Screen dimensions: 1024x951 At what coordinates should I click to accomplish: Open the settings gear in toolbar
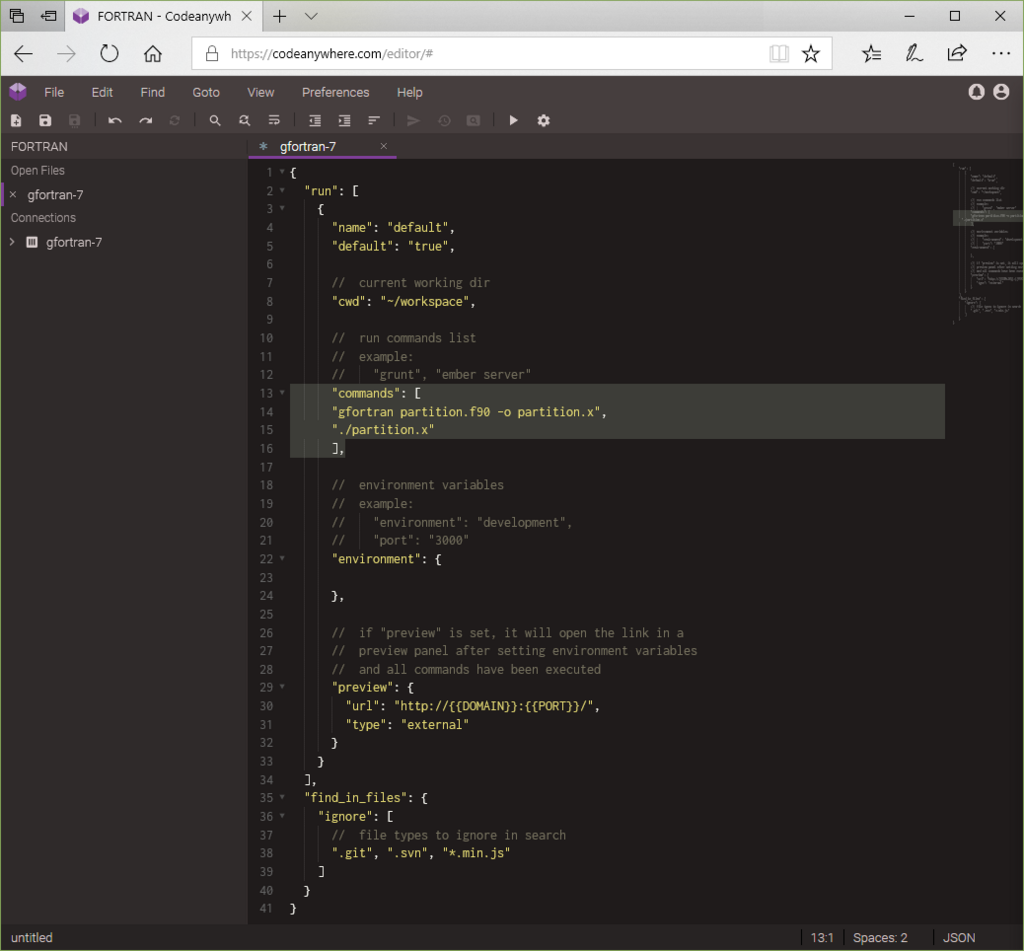(543, 120)
